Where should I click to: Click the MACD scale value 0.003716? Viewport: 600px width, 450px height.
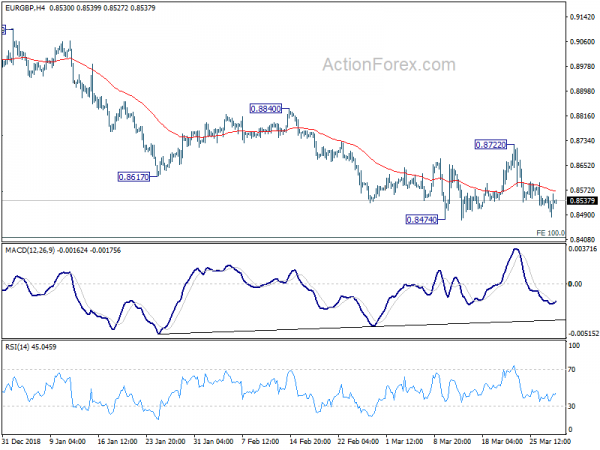pos(583,249)
